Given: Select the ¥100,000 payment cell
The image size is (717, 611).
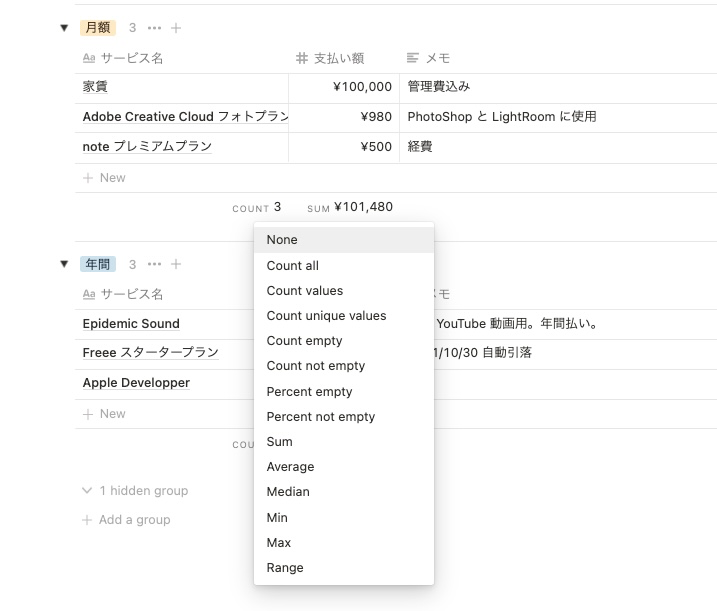Looking at the screenshot, I should click(x=344, y=88).
